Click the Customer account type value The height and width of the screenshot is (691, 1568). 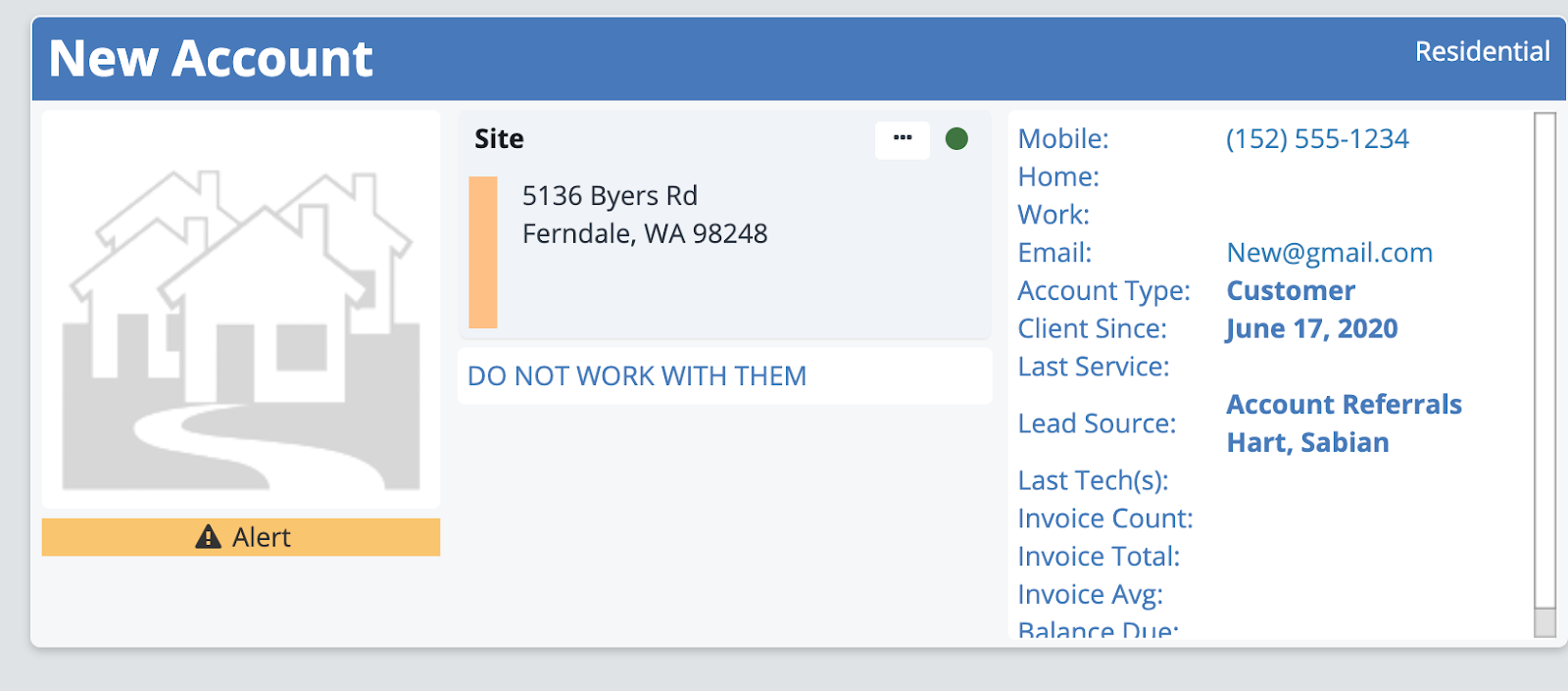coord(1291,291)
